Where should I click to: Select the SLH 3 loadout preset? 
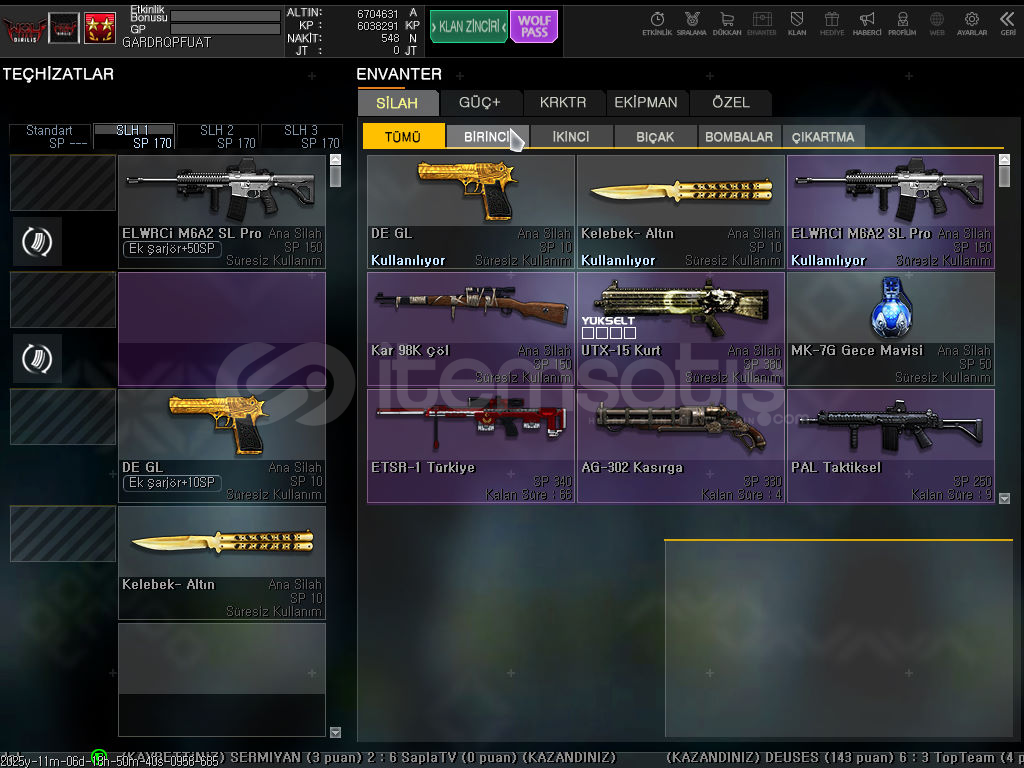pyautogui.click(x=301, y=137)
